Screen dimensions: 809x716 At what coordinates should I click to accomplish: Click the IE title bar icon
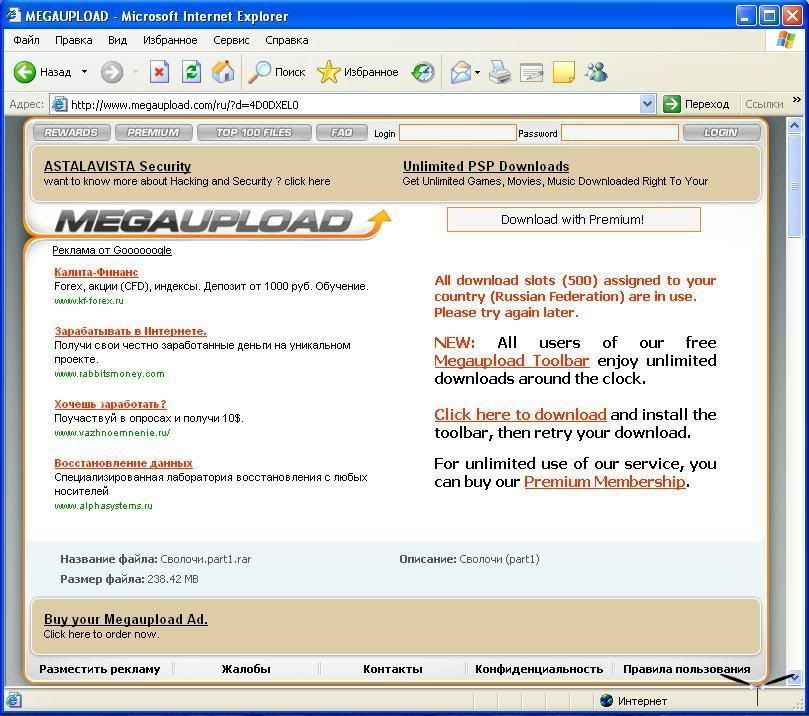coord(14,15)
